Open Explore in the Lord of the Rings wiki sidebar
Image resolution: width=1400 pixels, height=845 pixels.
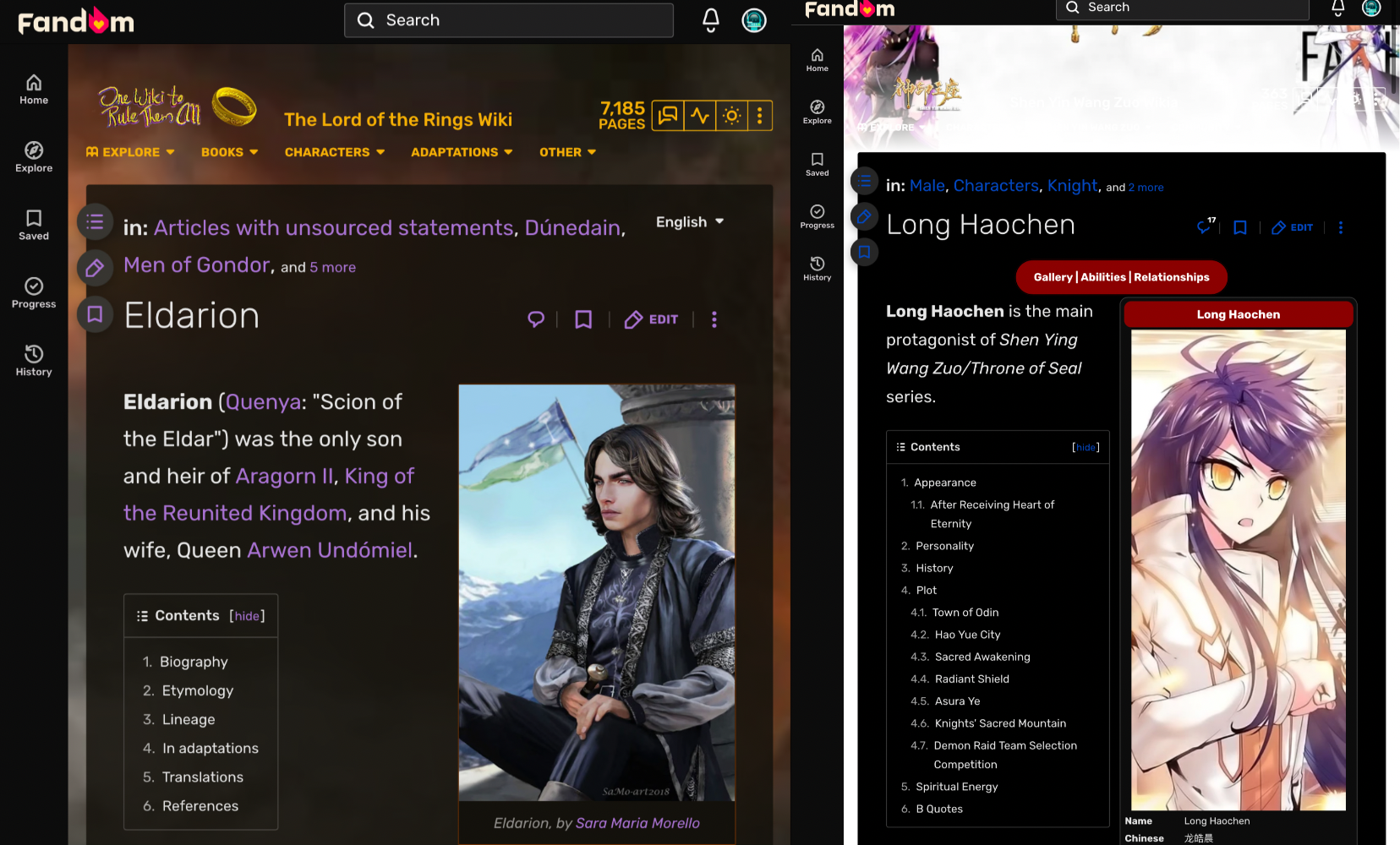click(34, 157)
